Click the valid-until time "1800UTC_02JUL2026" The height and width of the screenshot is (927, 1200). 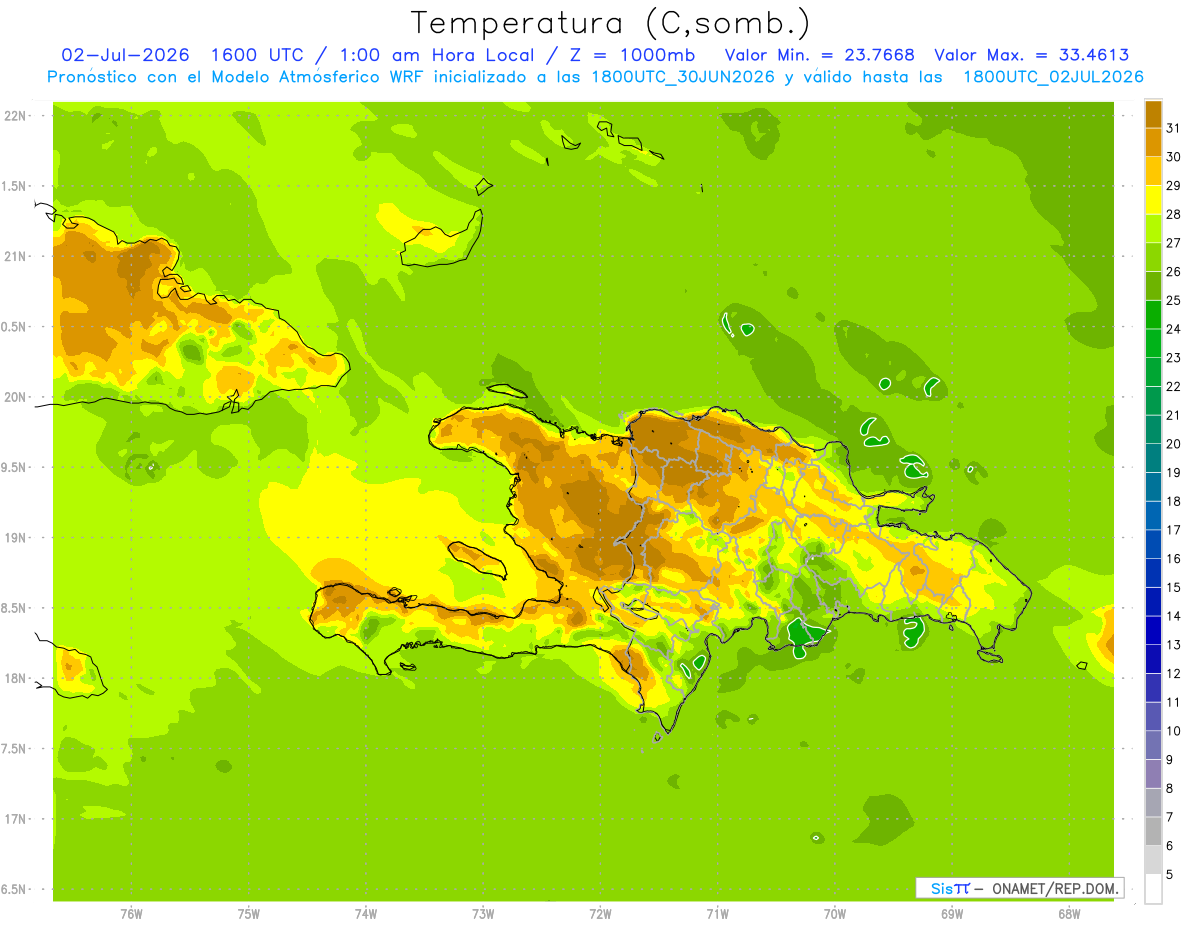(1054, 76)
